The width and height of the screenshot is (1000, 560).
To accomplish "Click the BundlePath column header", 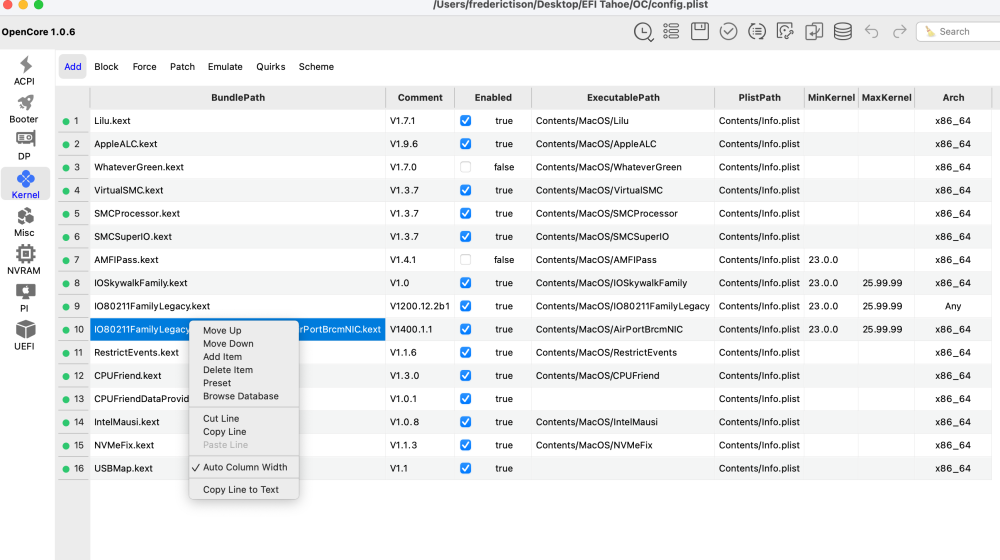I will point(238,98).
